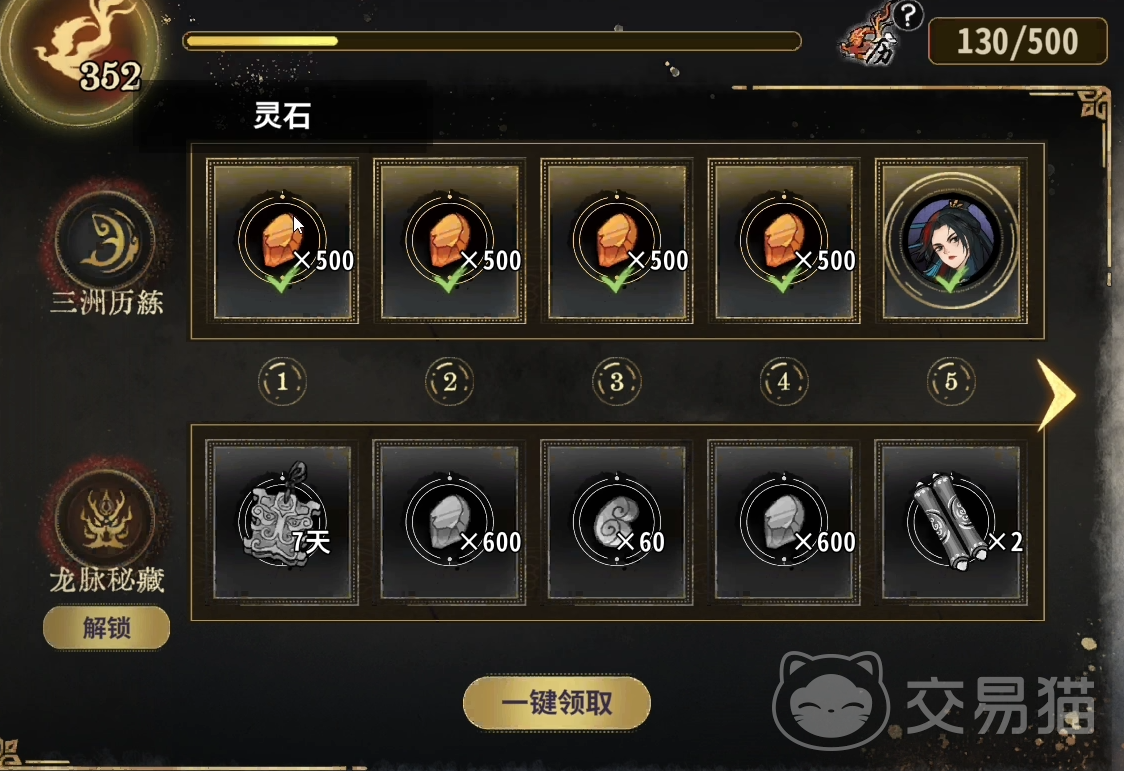Click the checked second ×500 spirit stone
Viewport: 1124px width, 771px height.
449,241
